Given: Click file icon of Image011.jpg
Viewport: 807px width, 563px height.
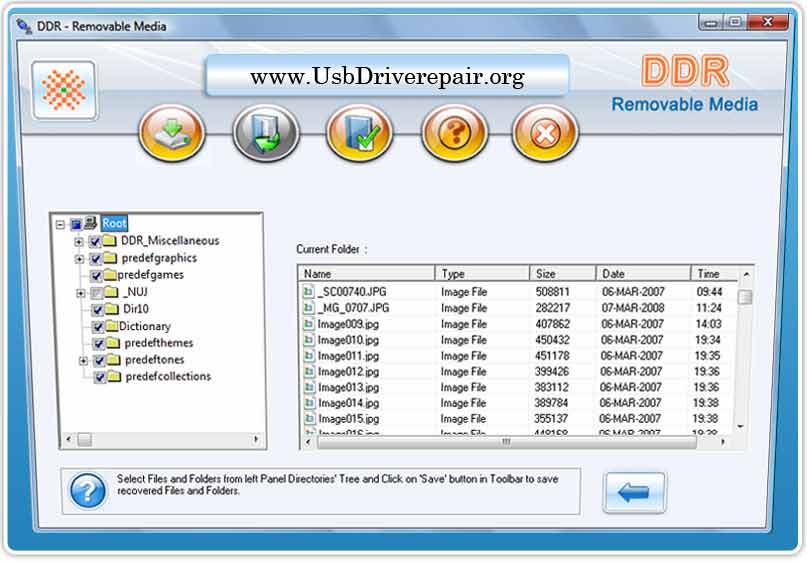Looking at the screenshot, I should pyautogui.click(x=308, y=356).
